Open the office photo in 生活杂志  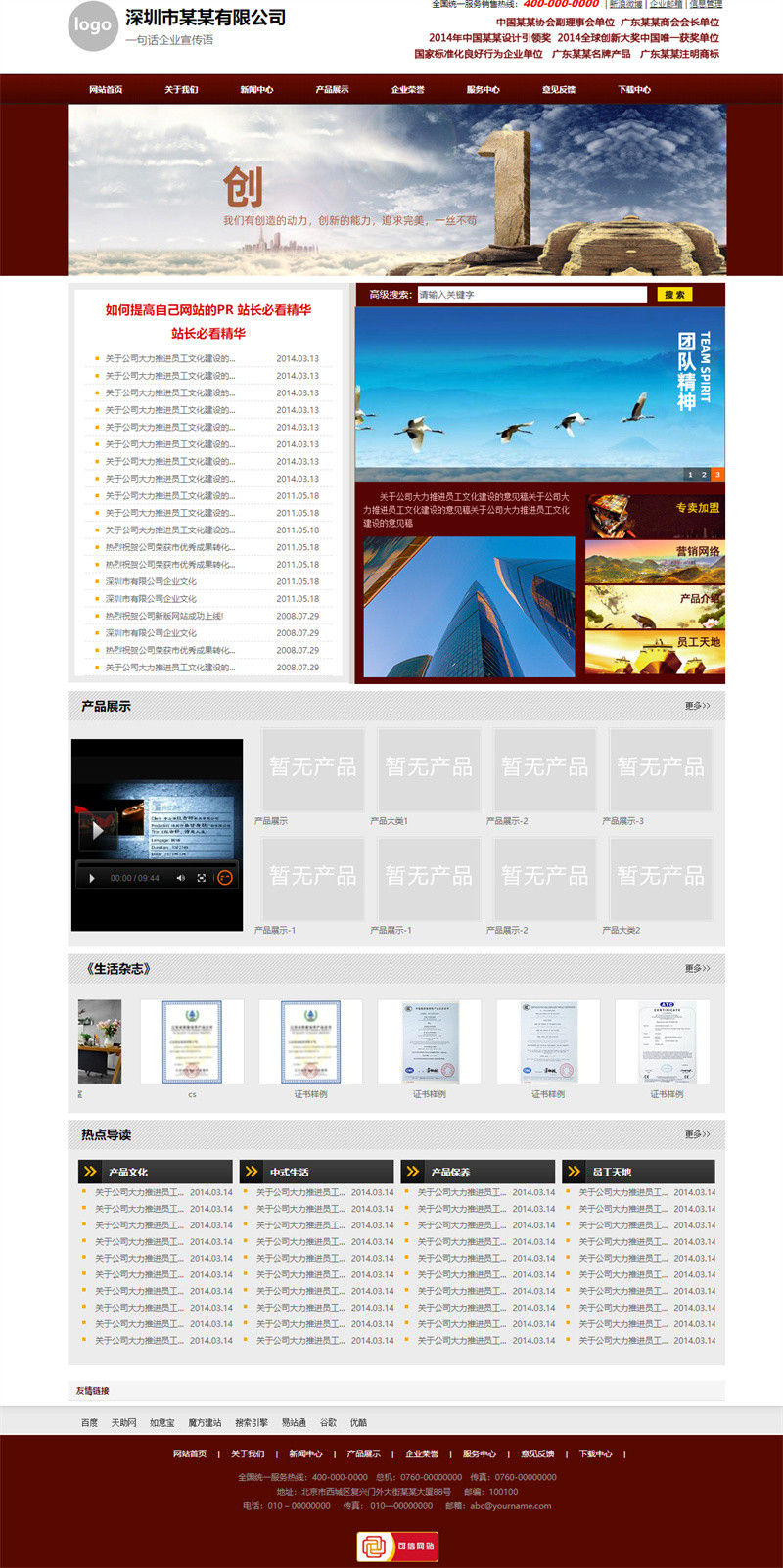coord(100,1041)
